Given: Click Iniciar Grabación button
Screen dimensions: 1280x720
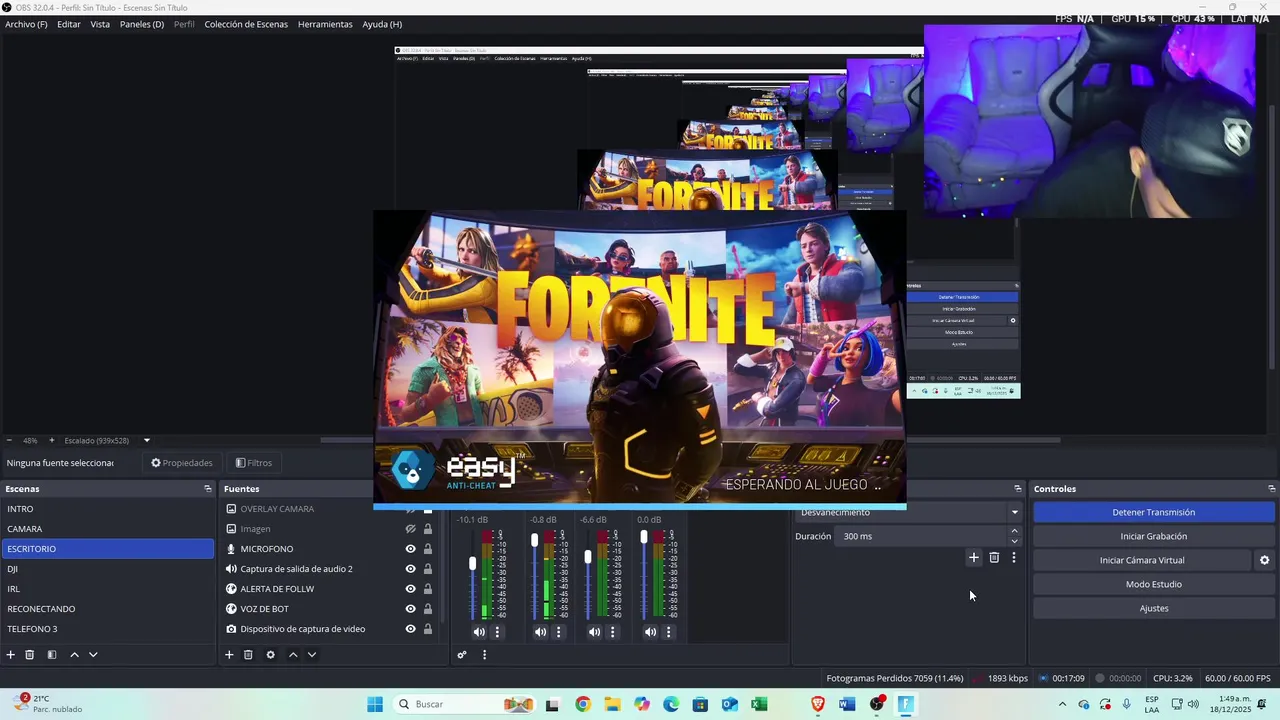Looking at the screenshot, I should click(1153, 536).
